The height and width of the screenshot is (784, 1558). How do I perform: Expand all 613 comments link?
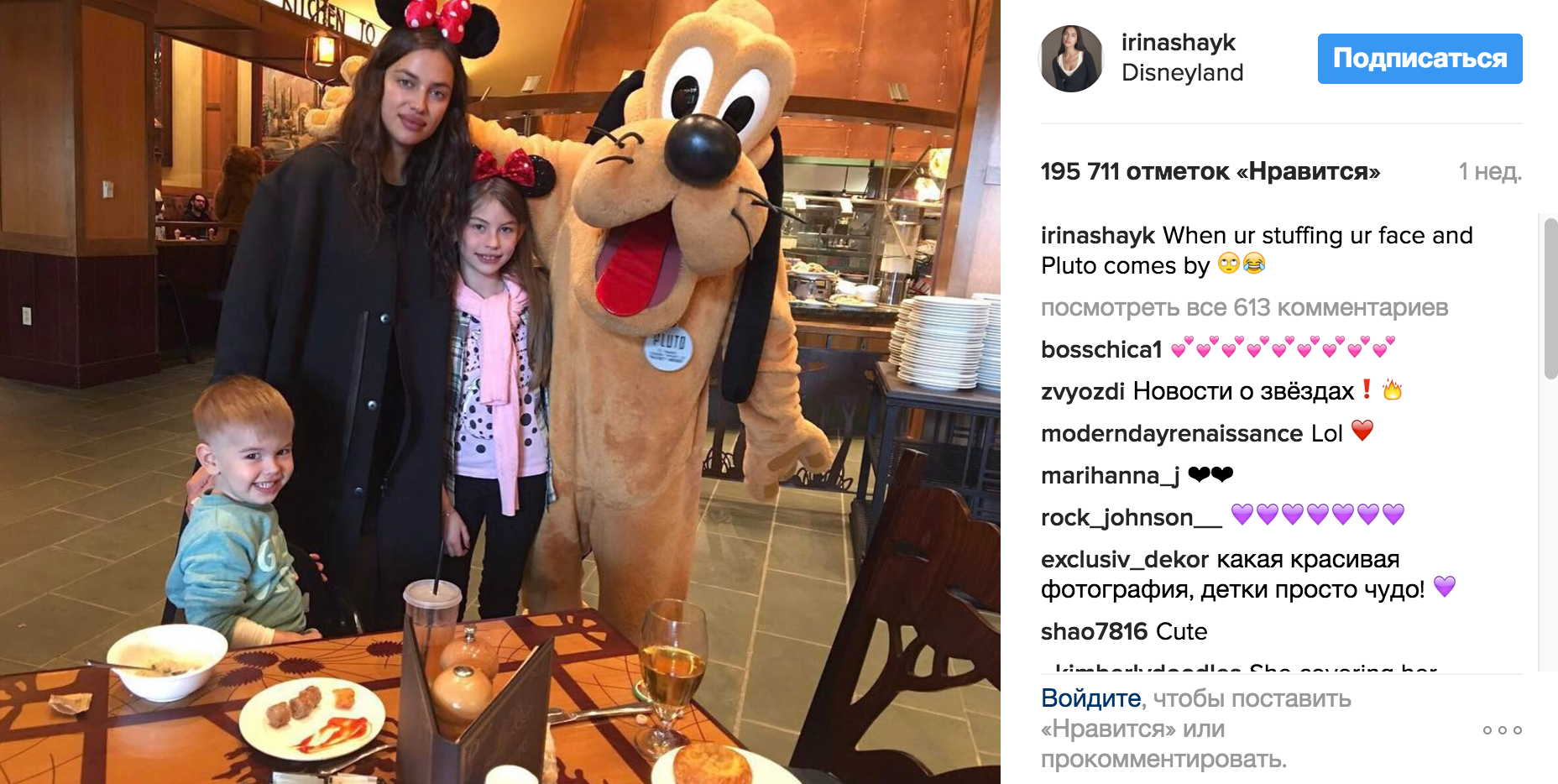(1244, 307)
